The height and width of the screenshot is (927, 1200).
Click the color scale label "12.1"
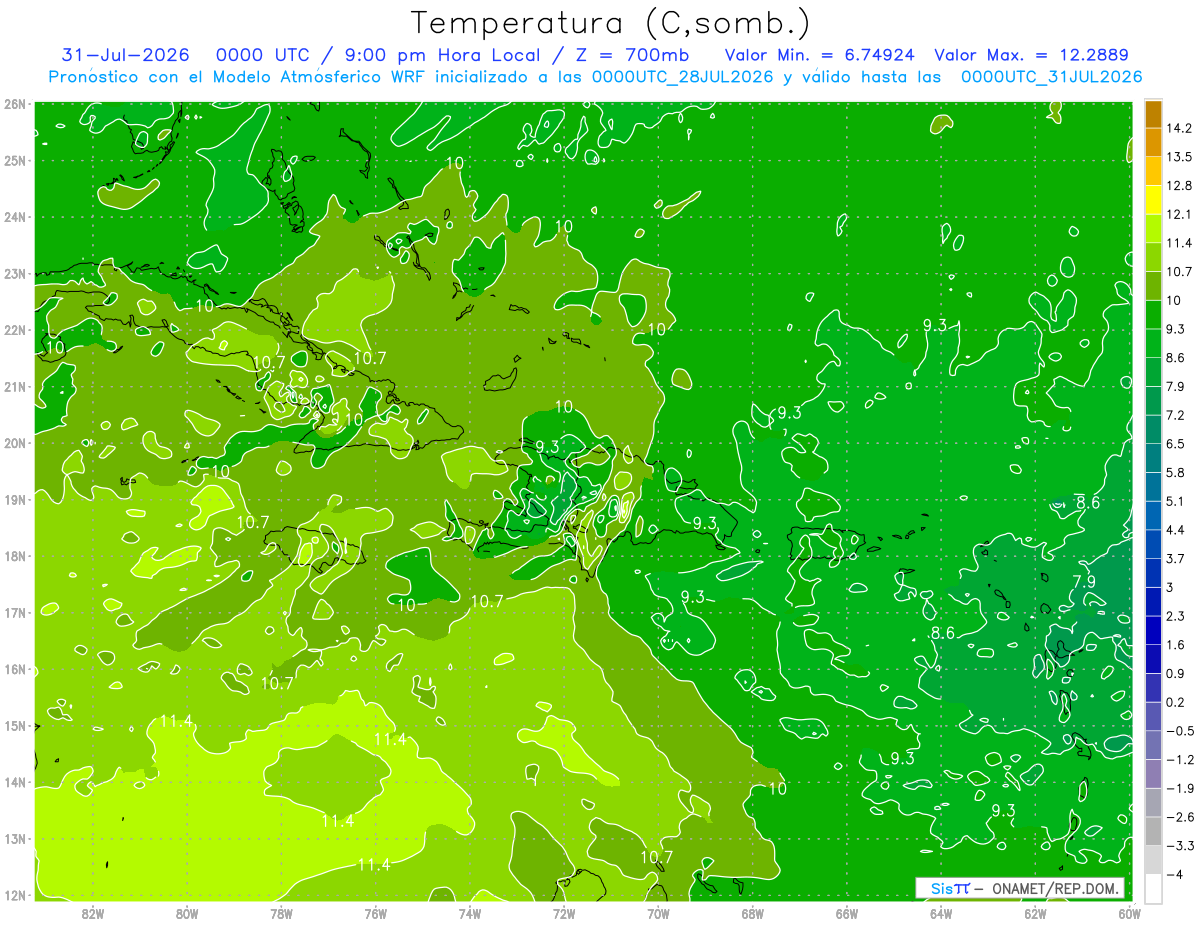pos(1181,214)
